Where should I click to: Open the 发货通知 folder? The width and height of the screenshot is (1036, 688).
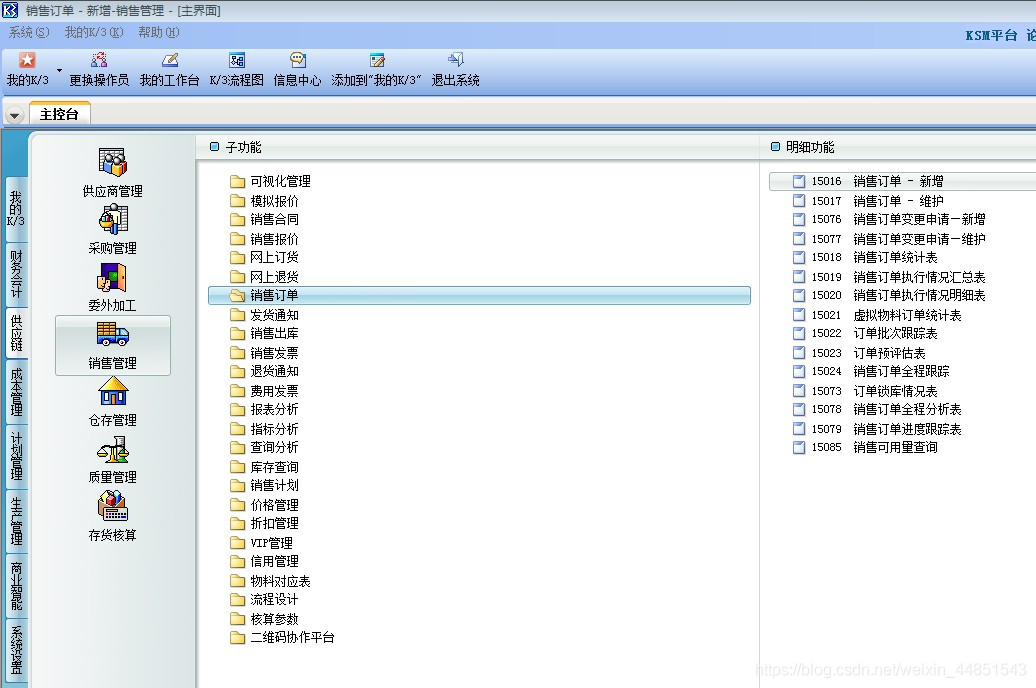point(264,315)
